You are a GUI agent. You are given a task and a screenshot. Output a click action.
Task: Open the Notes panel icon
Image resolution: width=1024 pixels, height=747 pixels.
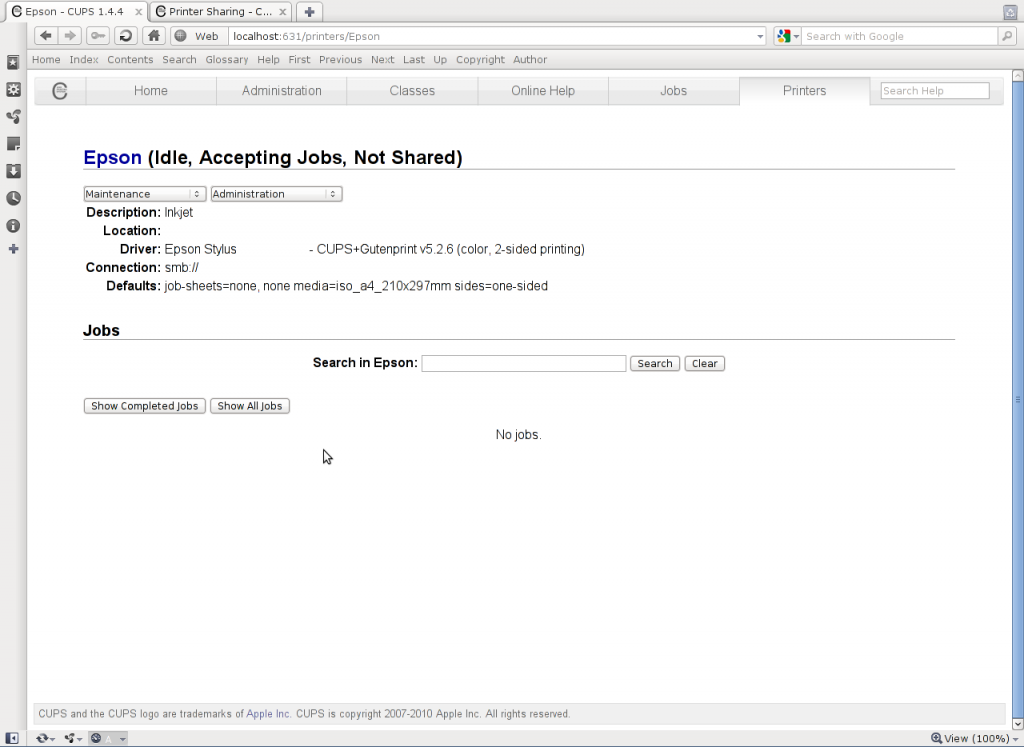click(x=13, y=144)
